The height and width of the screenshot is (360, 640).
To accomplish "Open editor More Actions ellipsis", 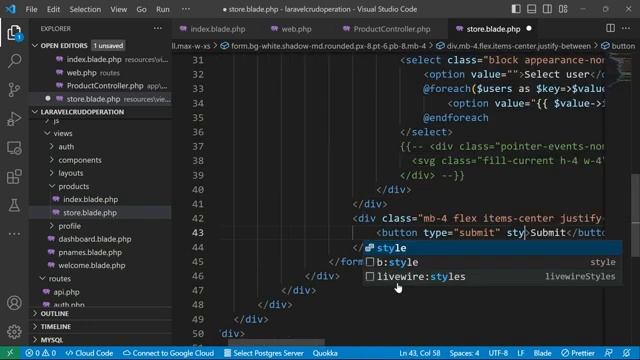I will pyautogui.click(x=626, y=28).
